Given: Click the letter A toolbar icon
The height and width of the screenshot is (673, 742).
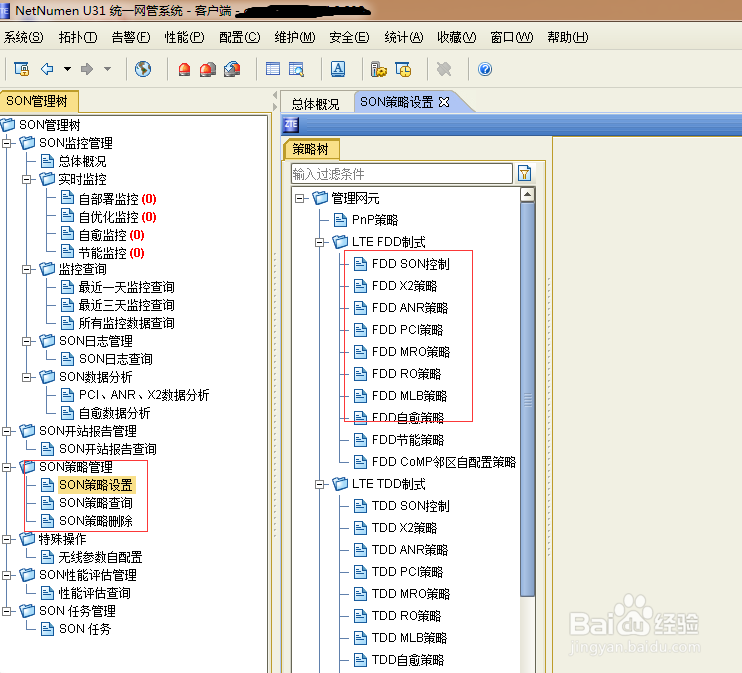Looking at the screenshot, I should (338, 69).
